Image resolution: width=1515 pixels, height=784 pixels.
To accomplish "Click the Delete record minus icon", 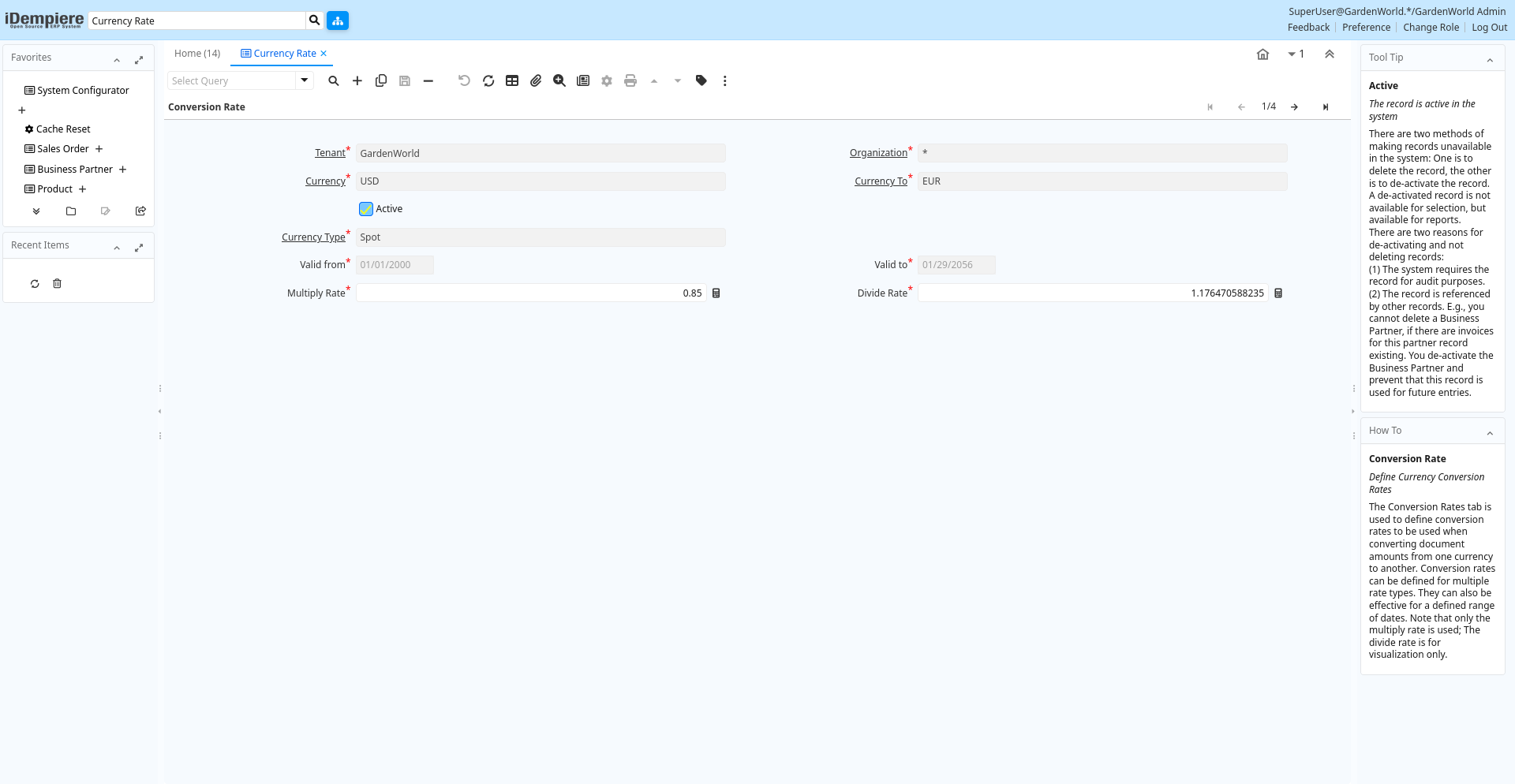I will [x=428, y=80].
